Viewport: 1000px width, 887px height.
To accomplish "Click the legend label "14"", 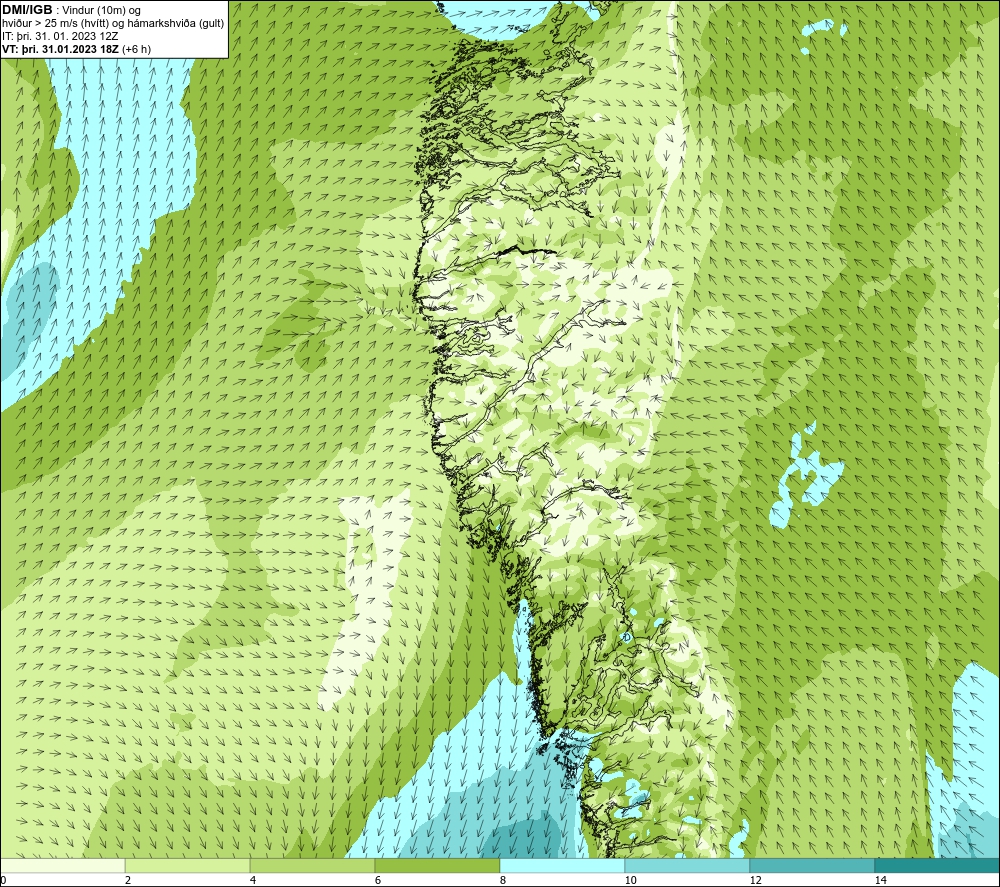I will pos(880,880).
